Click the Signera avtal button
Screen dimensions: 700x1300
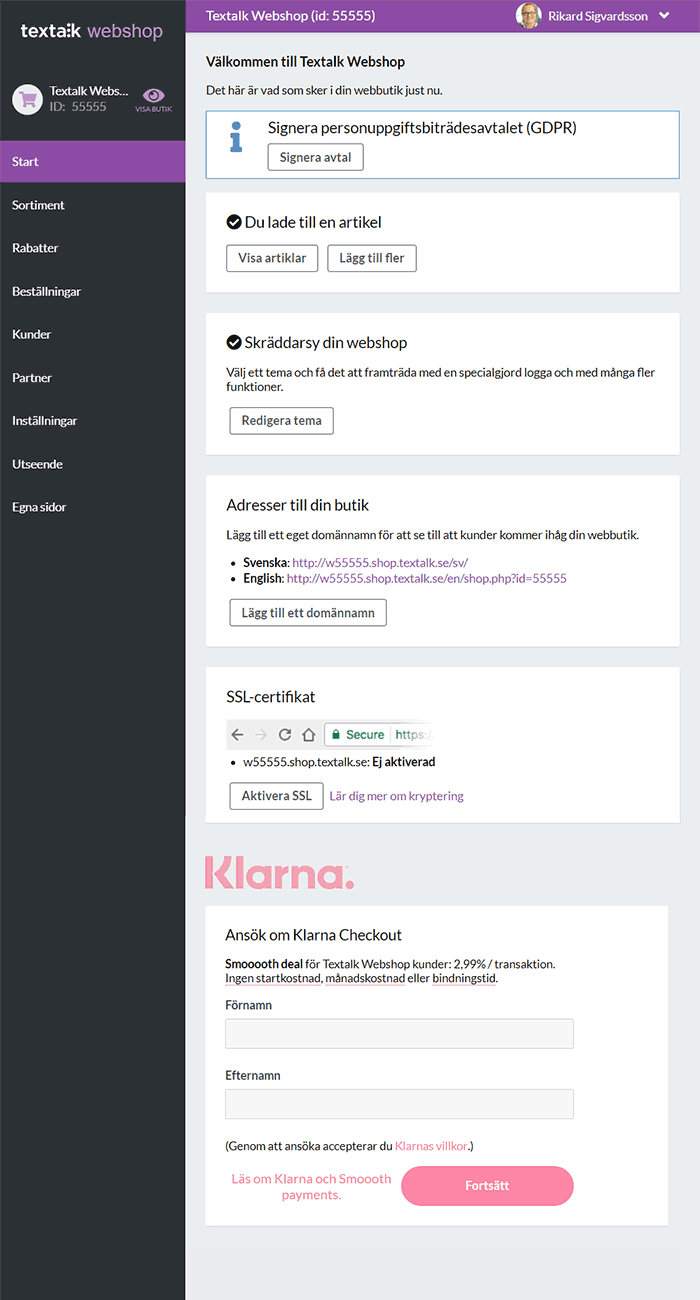click(x=316, y=158)
